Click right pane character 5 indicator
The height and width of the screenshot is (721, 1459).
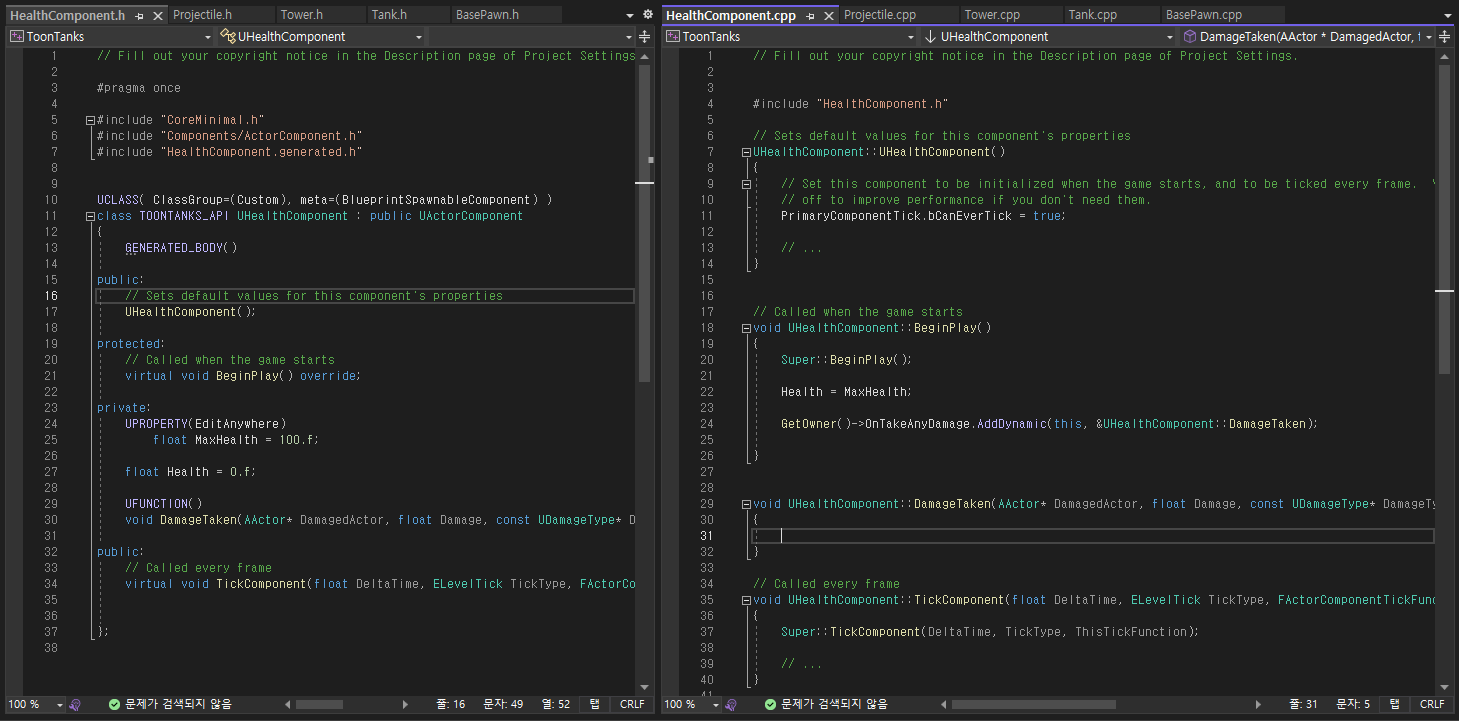tap(1352, 704)
